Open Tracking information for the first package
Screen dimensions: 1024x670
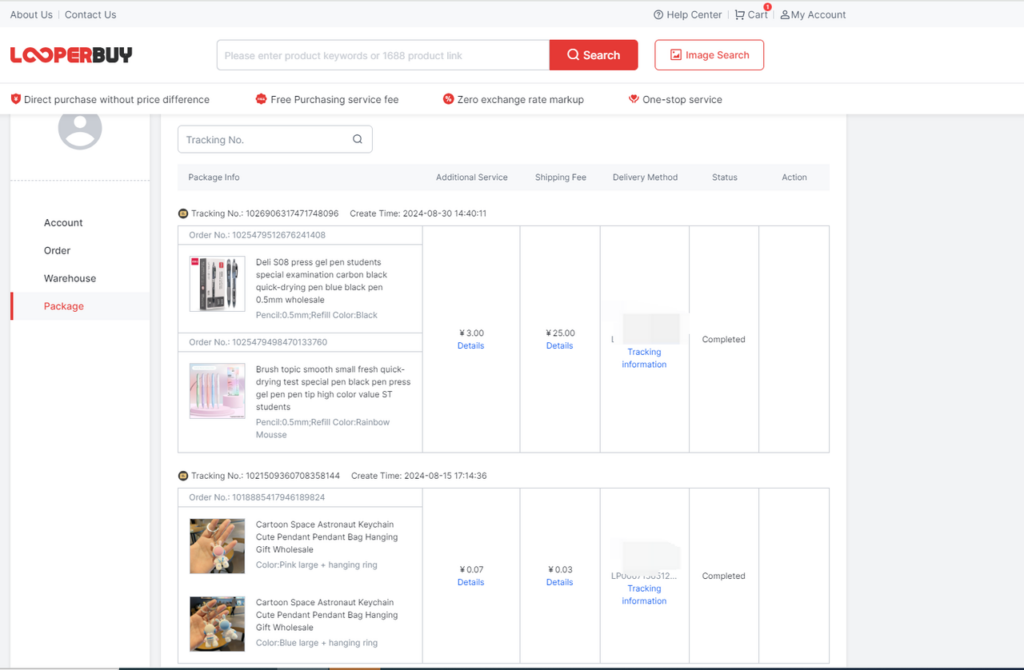[x=644, y=358]
